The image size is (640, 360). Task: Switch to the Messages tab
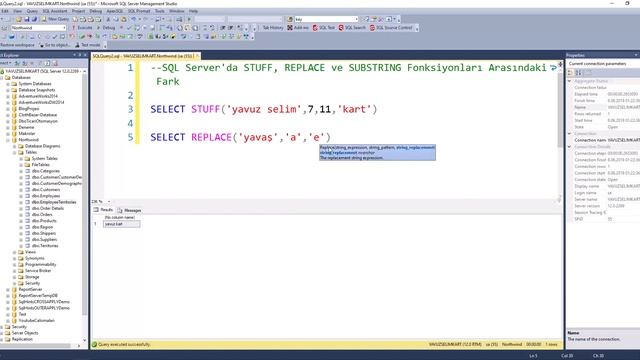point(129,210)
